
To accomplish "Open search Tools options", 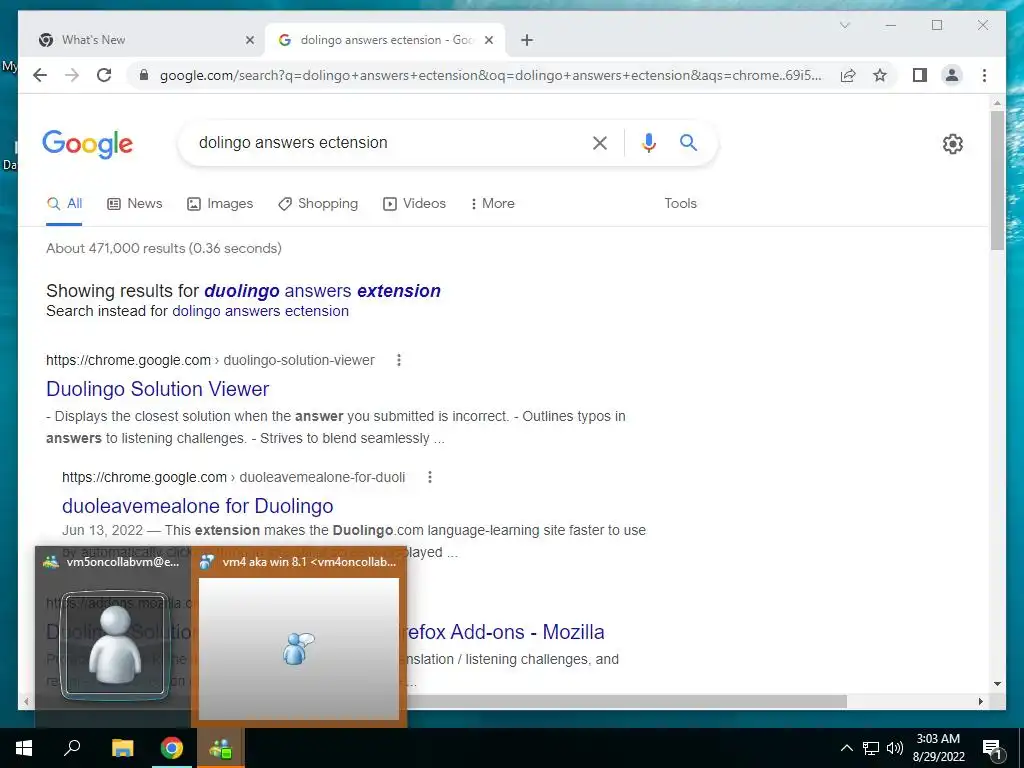I will click(680, 204).
